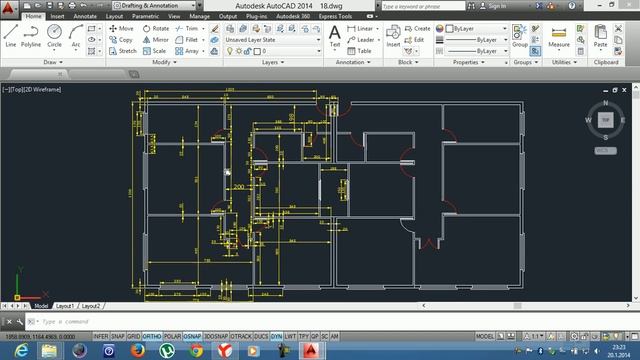Viewport: 640px width, 360px height.
Task: Click the Trim tool
Action: tap(187, 29)
